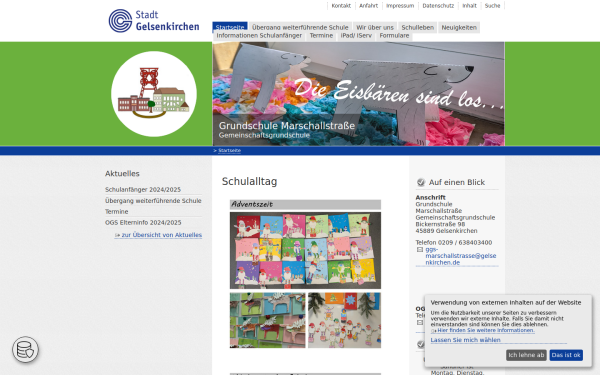Click the Telefon 0209 / 638403400 text
Image resolution: width=600 pixels, height=375 pixels.
pyautogui.click(x=453, y=243)
